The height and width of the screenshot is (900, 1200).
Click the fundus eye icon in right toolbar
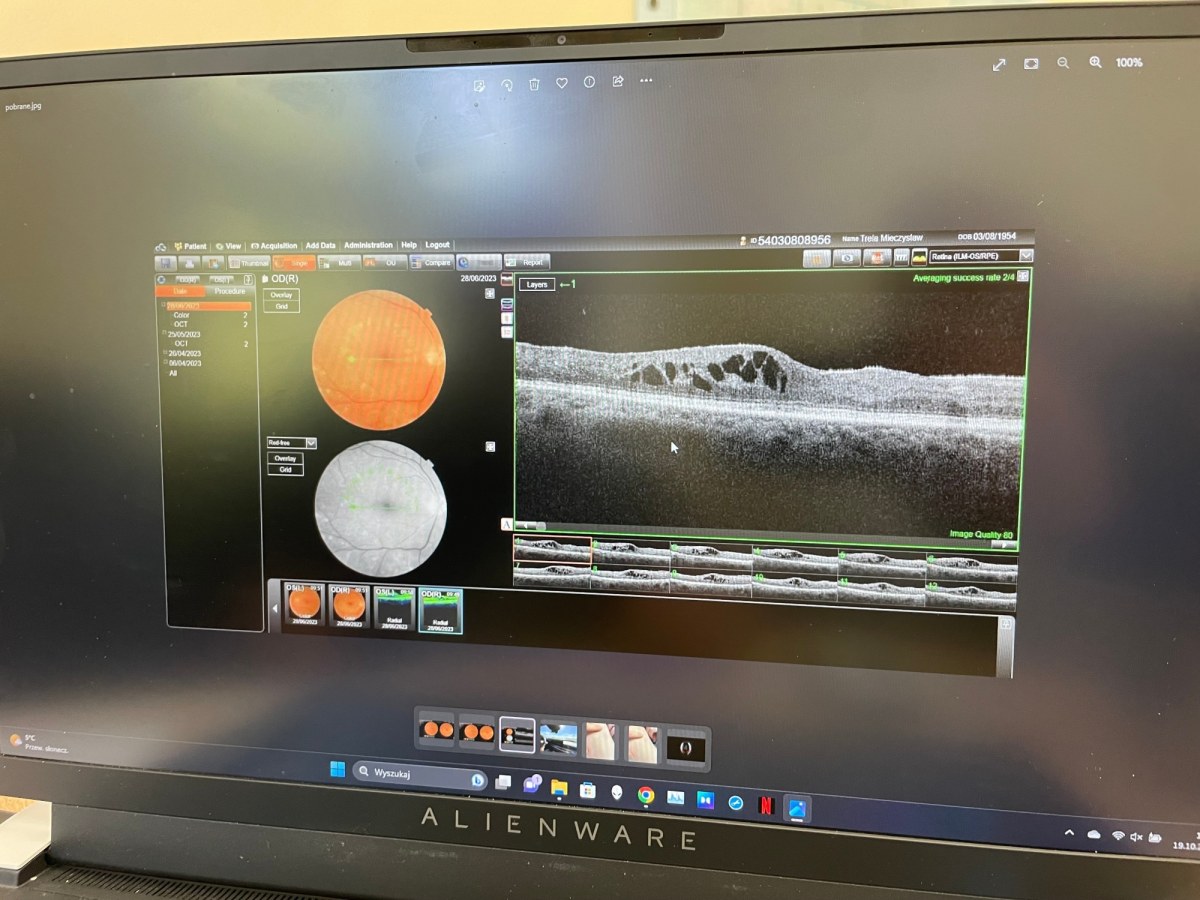(847, 258)
